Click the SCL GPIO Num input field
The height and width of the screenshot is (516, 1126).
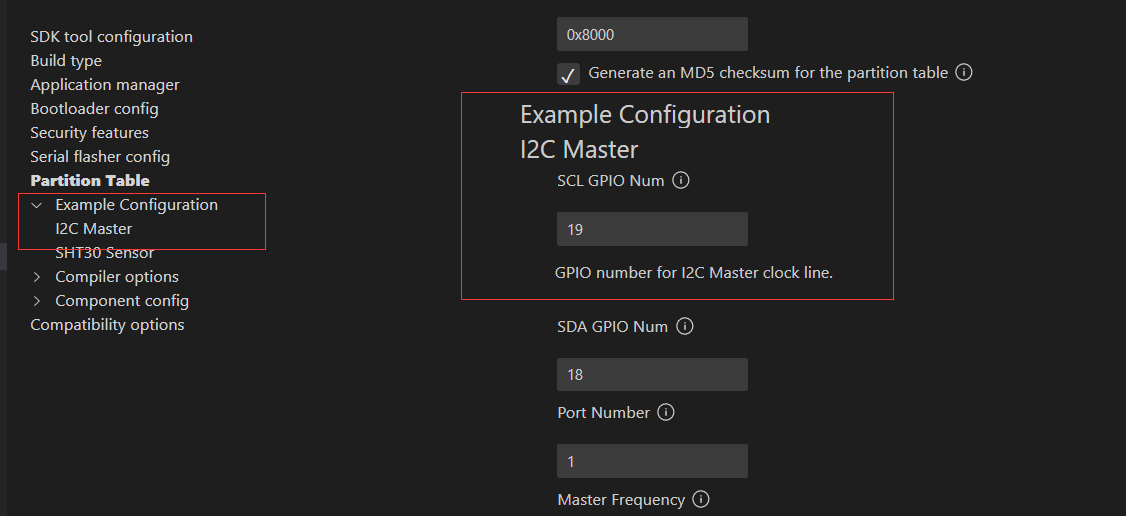(652, 229)
